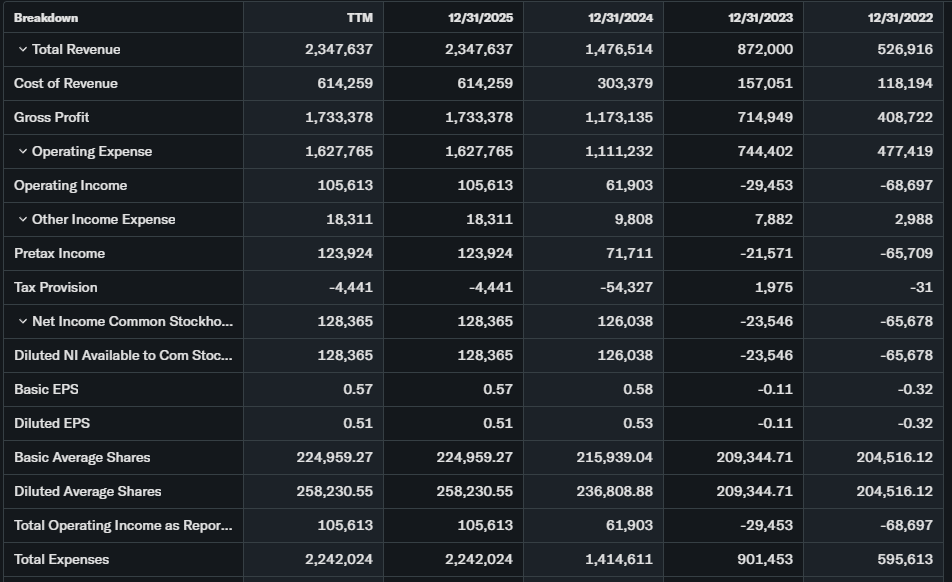
Task: Select the Diluted EPS row label
Action: [52, 424]
